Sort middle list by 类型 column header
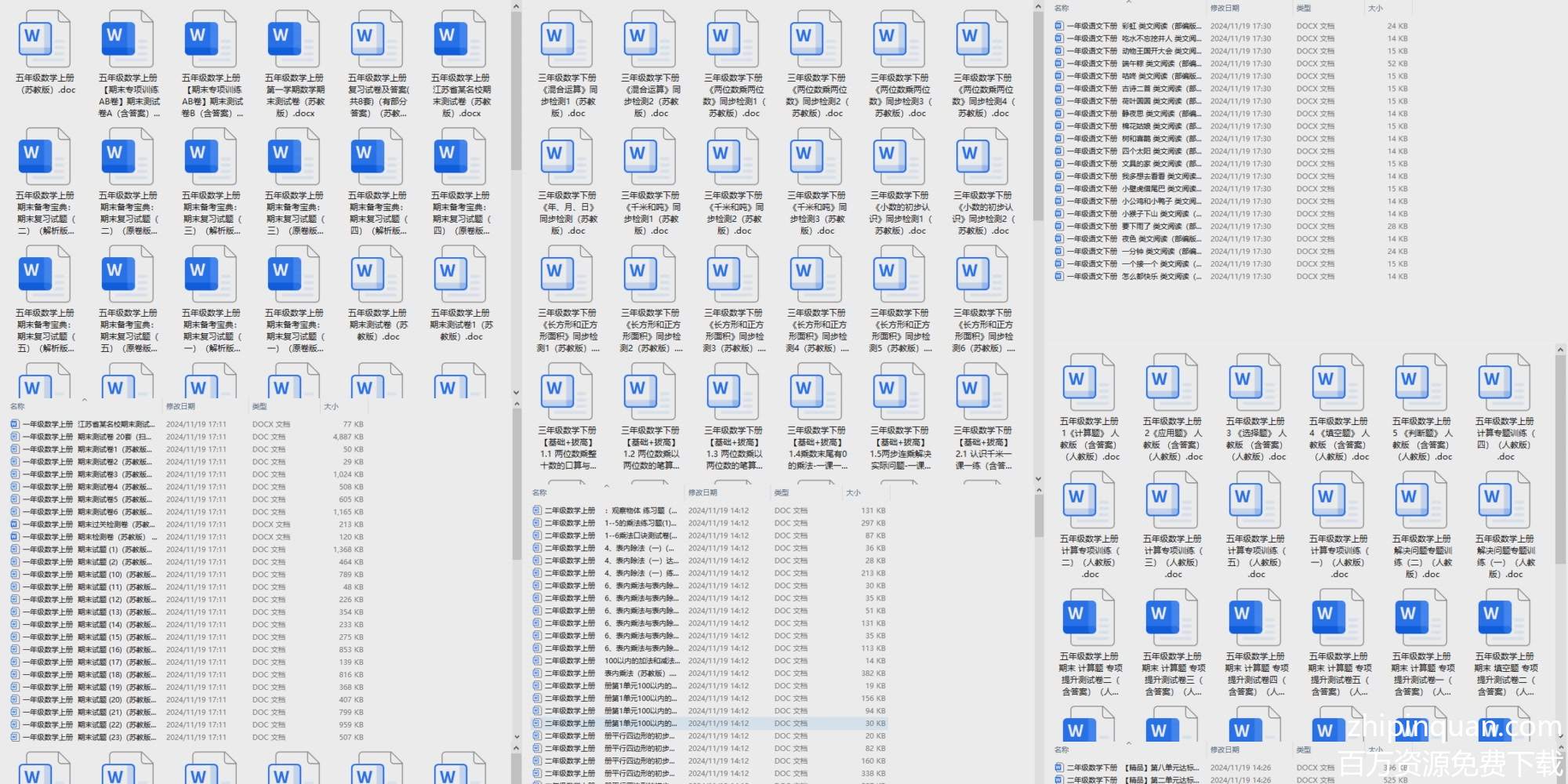Screen dimensions: 1568x784 pos(782,492)
